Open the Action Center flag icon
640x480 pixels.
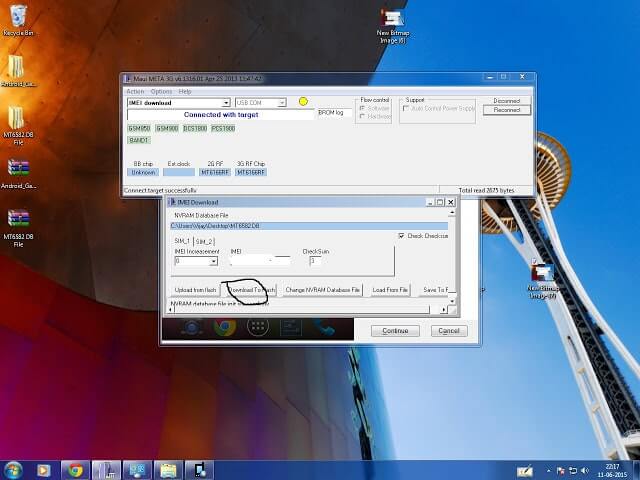click(560, 471)
